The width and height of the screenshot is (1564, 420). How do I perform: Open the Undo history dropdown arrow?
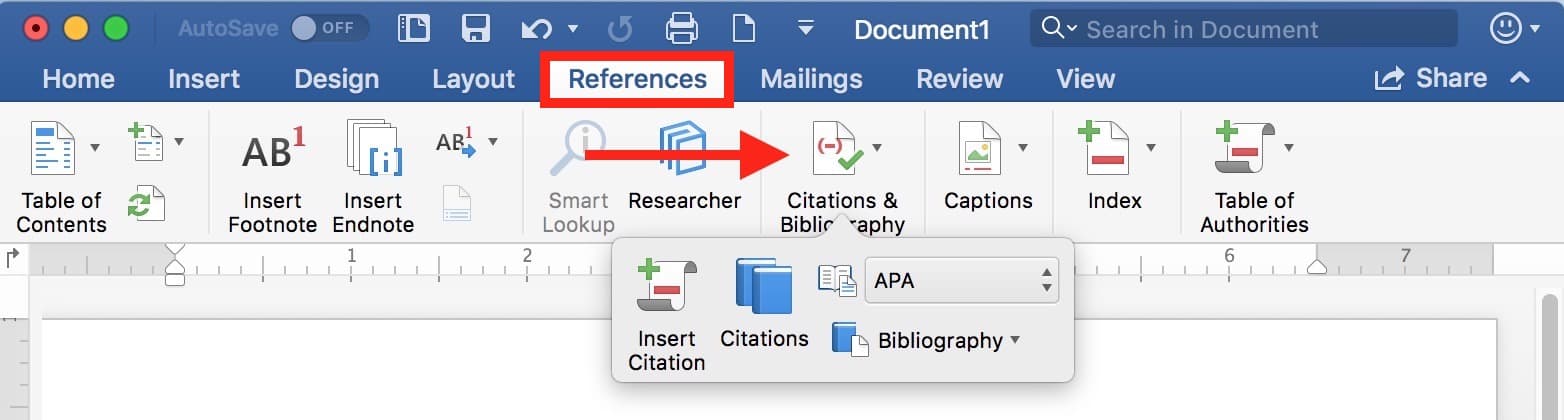click(573, 29)
